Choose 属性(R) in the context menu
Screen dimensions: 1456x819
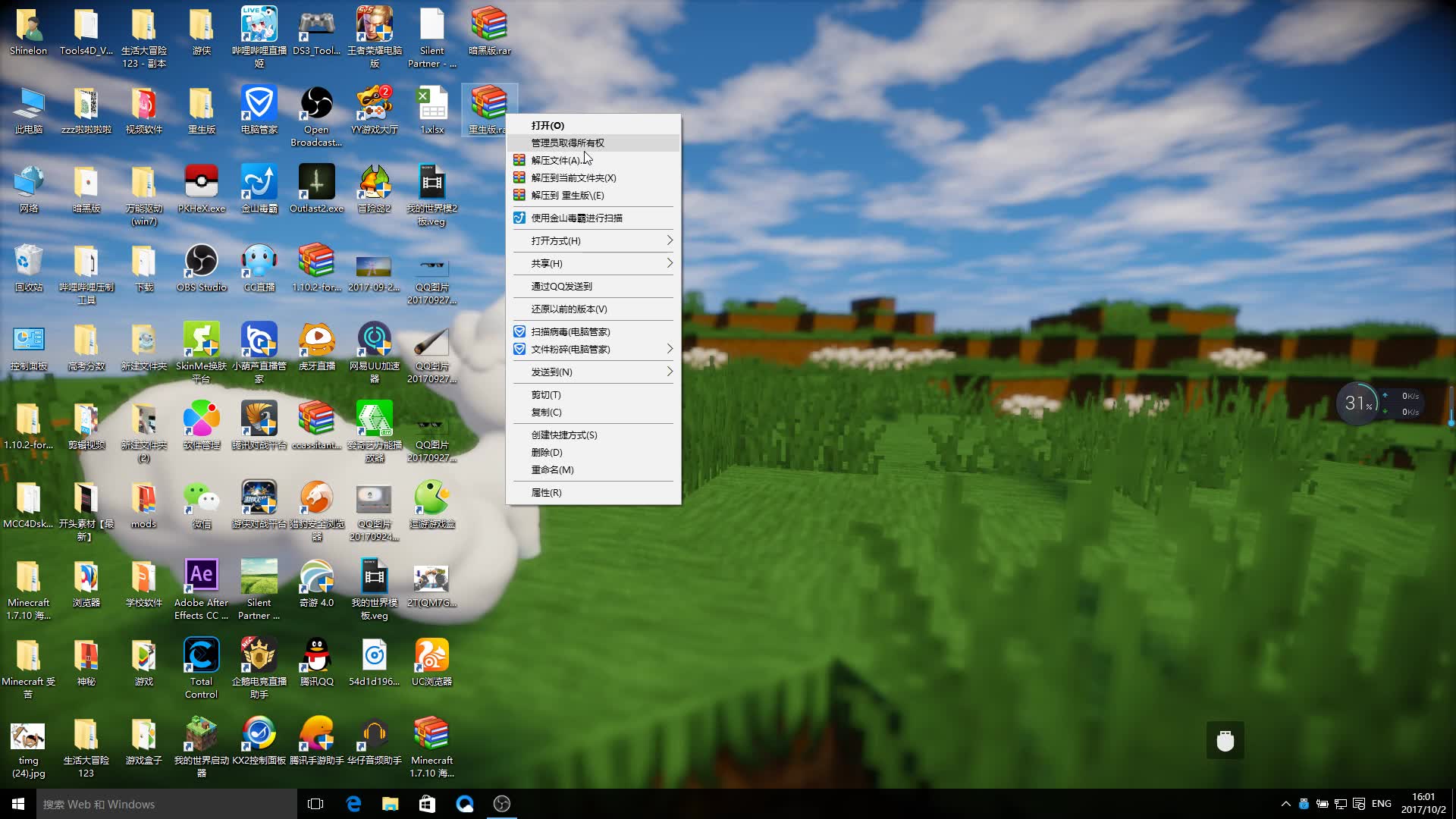[x=593, y=492]
